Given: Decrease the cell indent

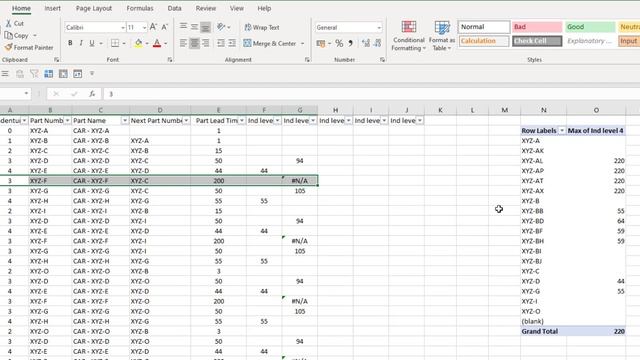Looking at the screenshot, I should tap(221, 43).
